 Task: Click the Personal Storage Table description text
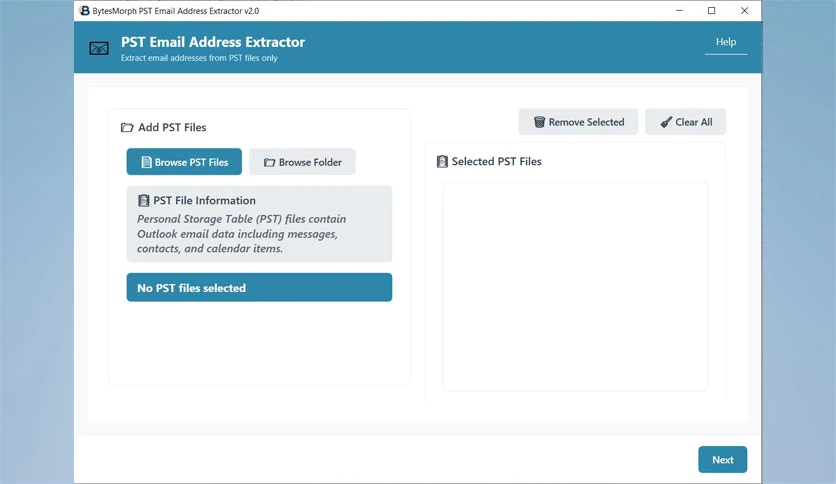242,233
